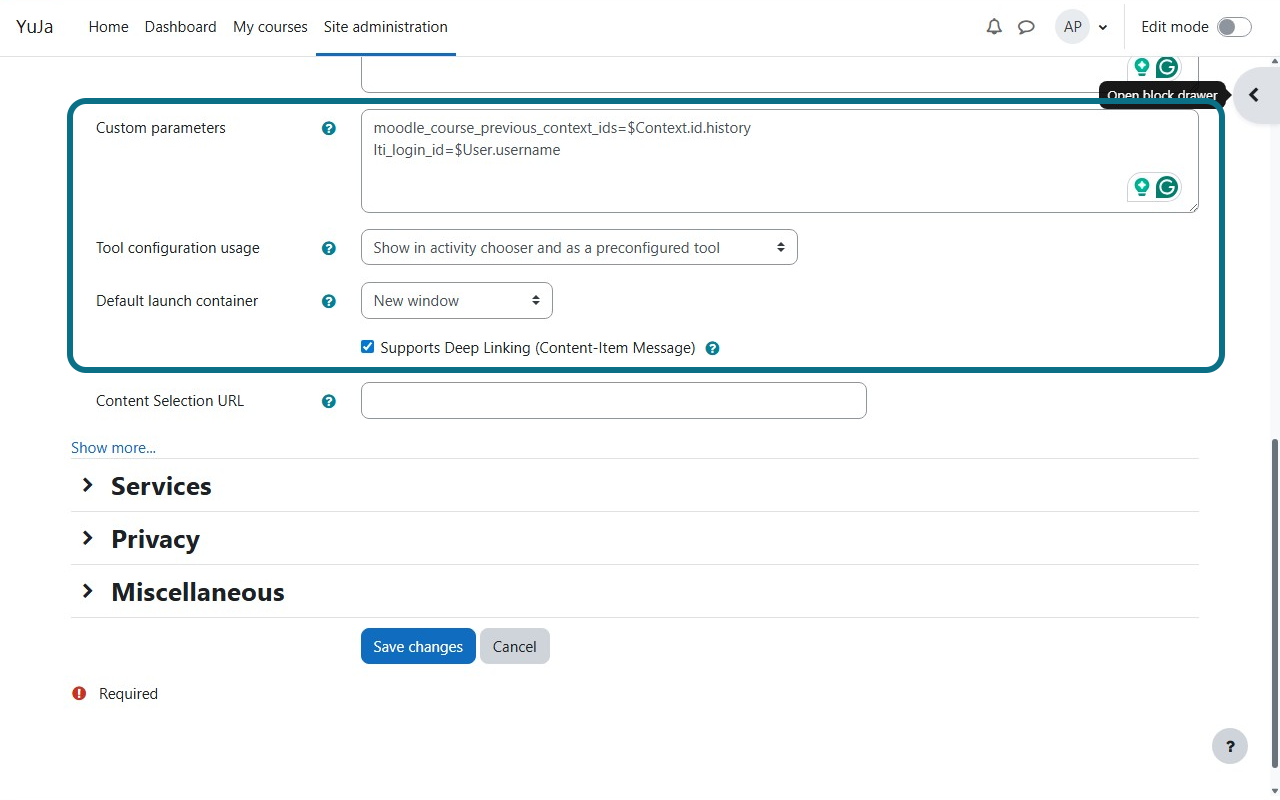This screenshot has height=800, width=1280.
Task: Click the Grammarly icon in the upper text area
Action: click(1166, 68)
